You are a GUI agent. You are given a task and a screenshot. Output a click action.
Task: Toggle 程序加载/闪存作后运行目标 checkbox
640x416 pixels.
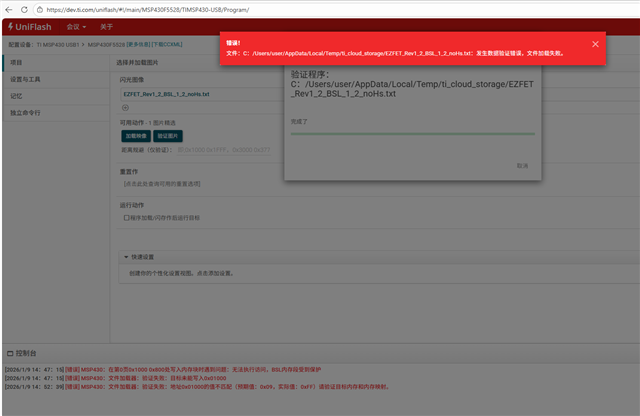[127, 218]
